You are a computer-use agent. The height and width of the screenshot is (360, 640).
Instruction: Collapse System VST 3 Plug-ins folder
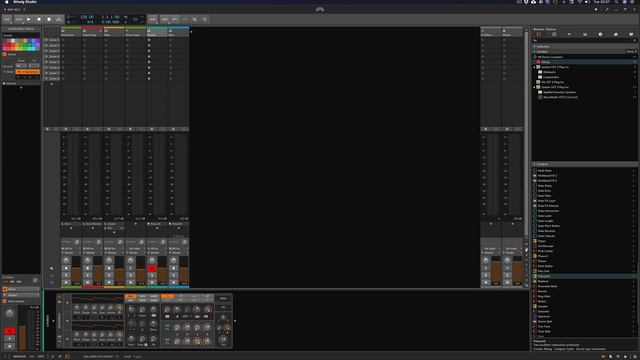click(x=534, y=87)
